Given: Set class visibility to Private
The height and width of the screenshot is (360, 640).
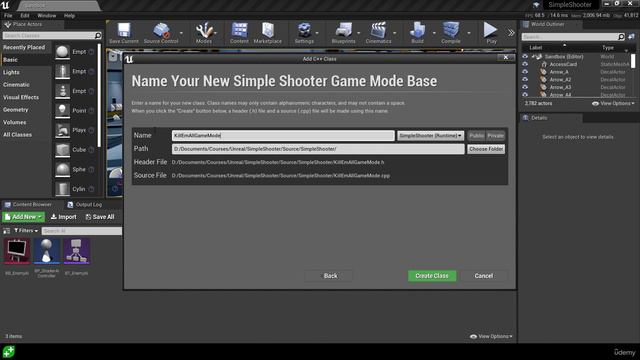Looking at the screenshot, I should click(496, 136).
